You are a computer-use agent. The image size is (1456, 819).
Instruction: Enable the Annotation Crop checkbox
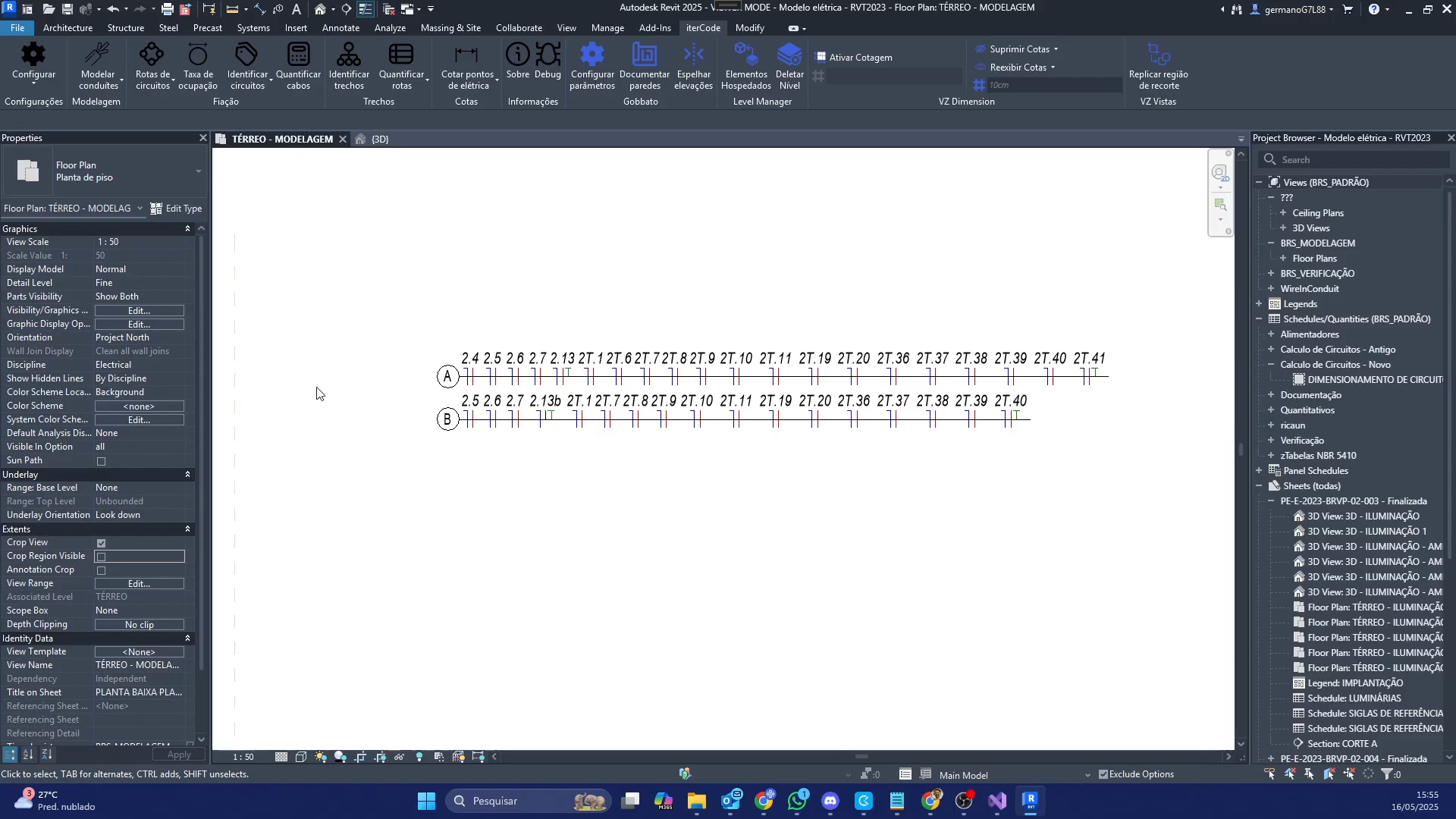tap(101, 570)
